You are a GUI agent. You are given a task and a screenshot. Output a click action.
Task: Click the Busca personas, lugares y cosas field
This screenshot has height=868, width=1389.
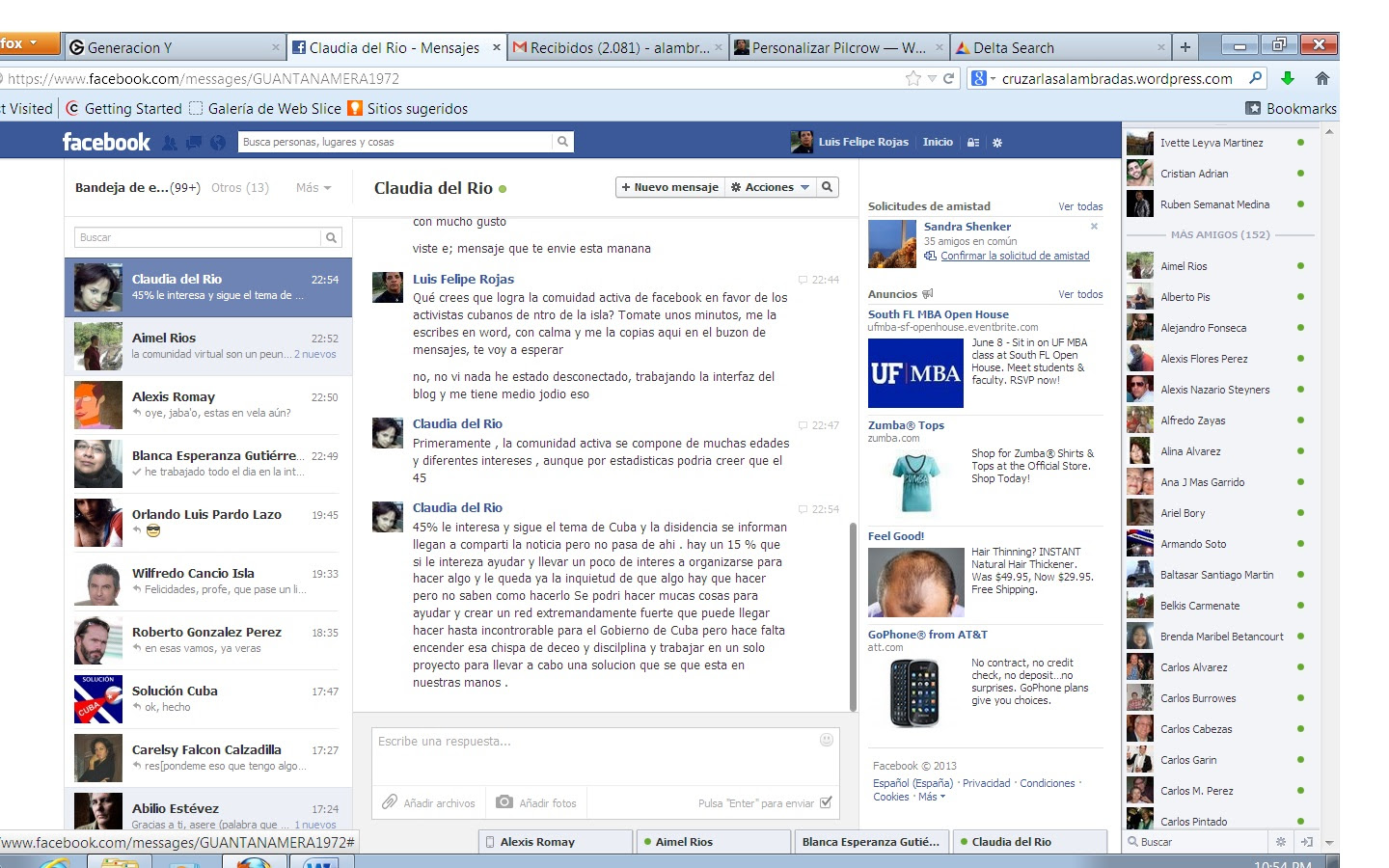[395, 142]
